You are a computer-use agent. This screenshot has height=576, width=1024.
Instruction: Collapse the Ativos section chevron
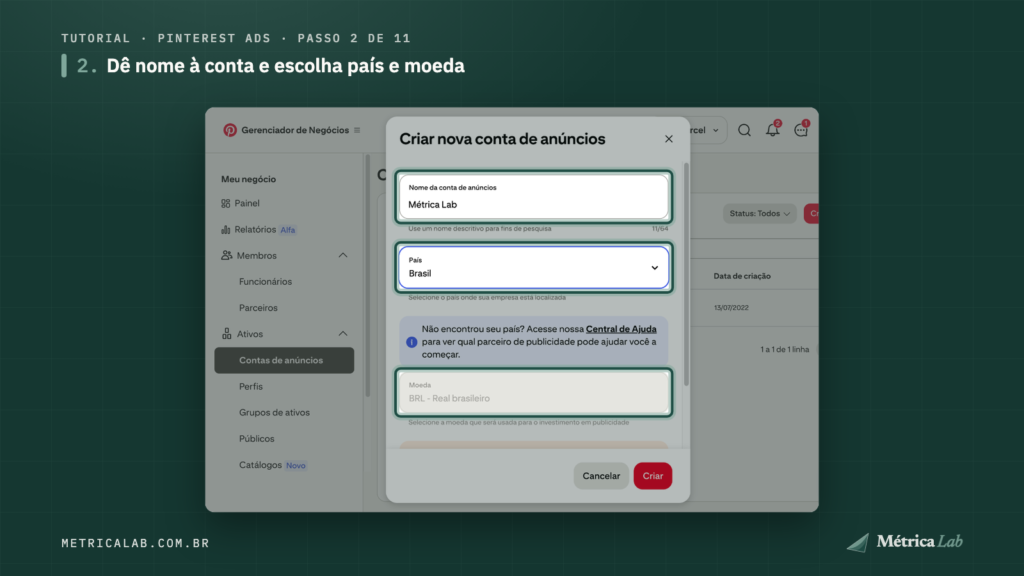coord(343,334)
